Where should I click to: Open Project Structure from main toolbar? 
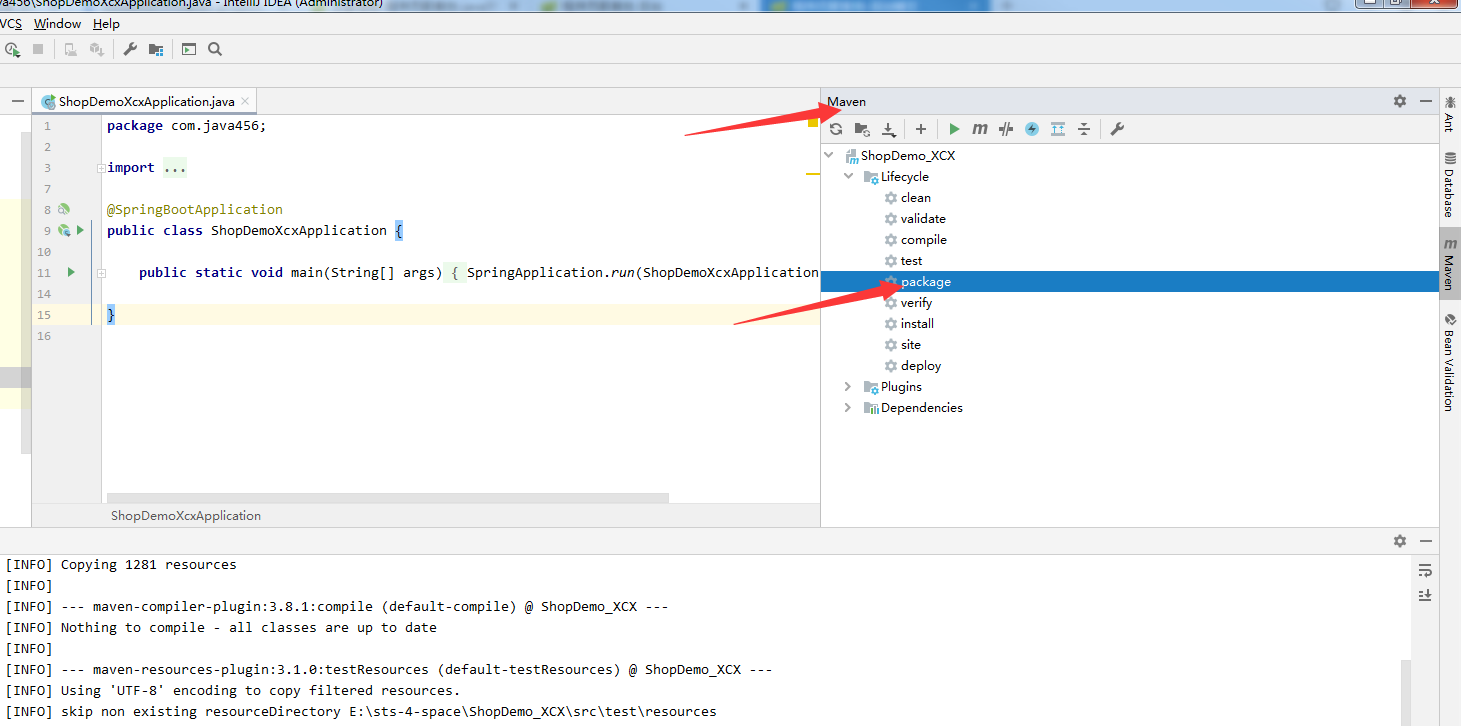pos(156,49)
